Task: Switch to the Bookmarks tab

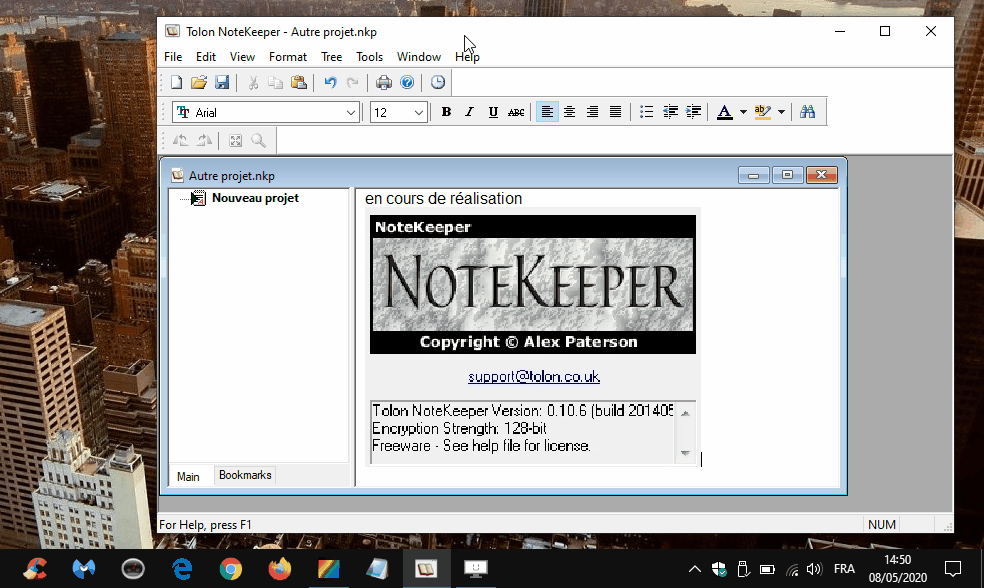Action: [245, 475]
